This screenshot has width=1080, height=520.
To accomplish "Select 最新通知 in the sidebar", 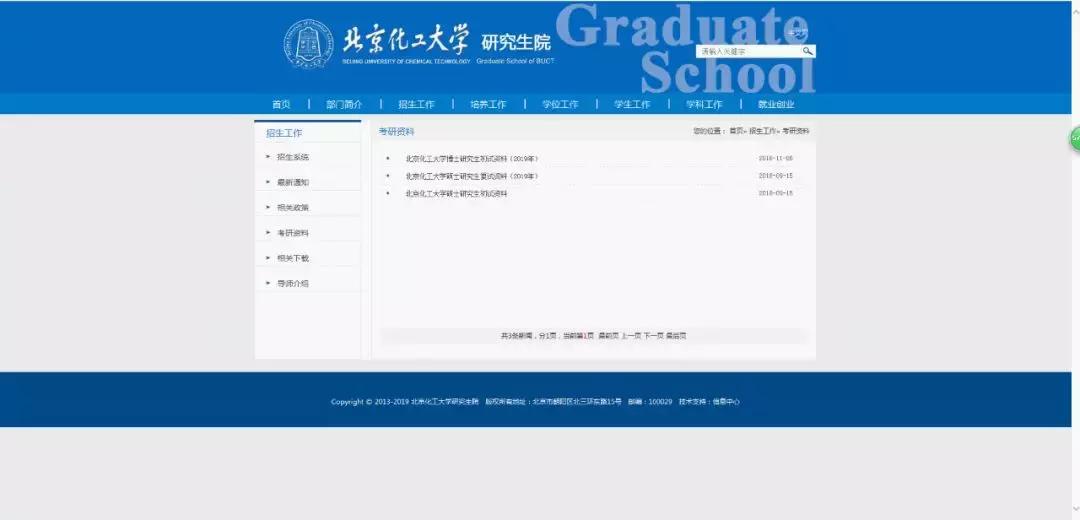I will tap(293, 183).
